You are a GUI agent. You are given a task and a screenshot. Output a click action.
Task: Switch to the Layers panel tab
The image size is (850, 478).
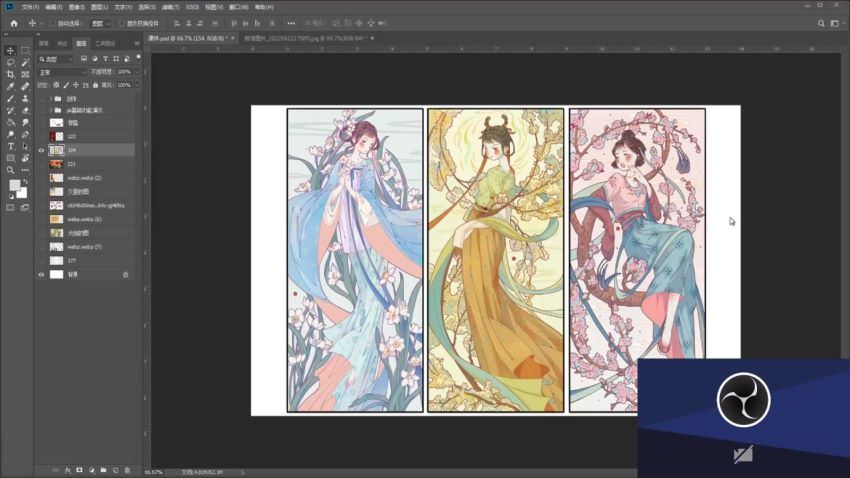[x=81, y=43]
